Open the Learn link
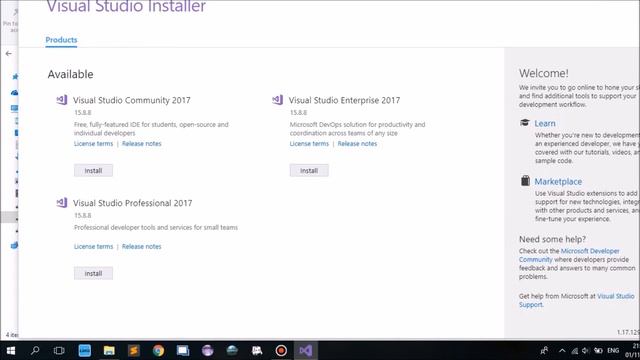The height and width of the screenshot is (360, 640). 545,123
